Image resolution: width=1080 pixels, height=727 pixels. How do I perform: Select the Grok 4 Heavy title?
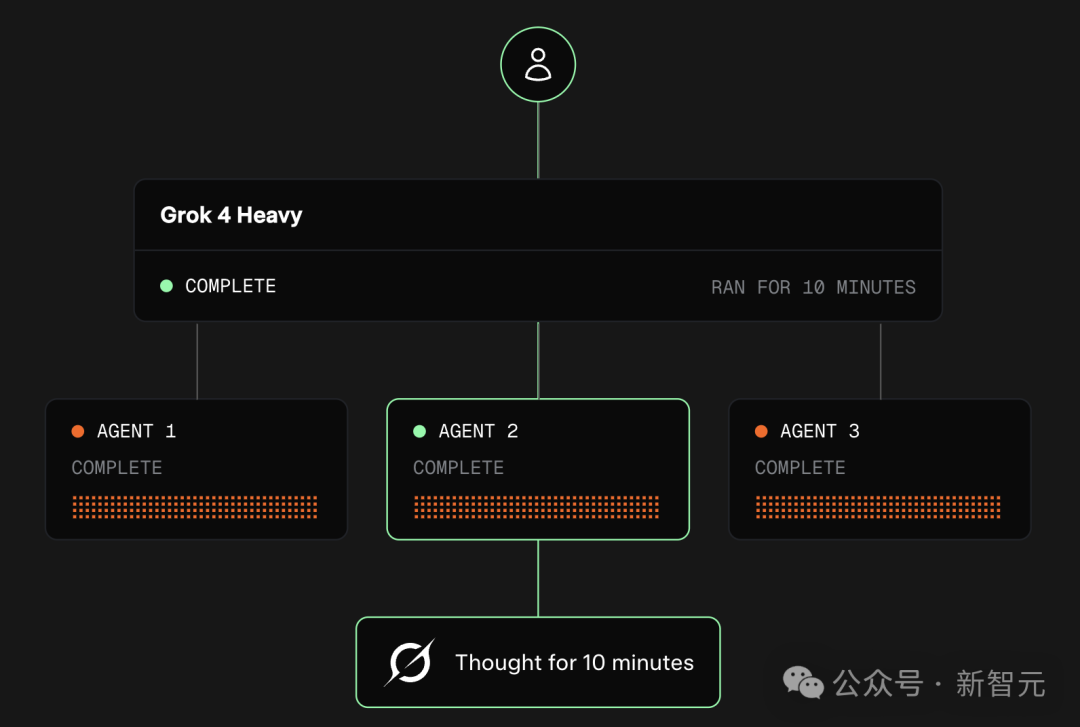click(231, 215)
